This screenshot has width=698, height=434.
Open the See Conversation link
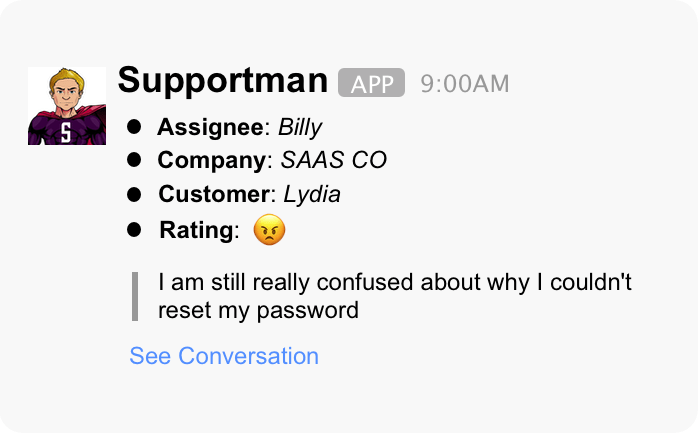coord(224,356)
